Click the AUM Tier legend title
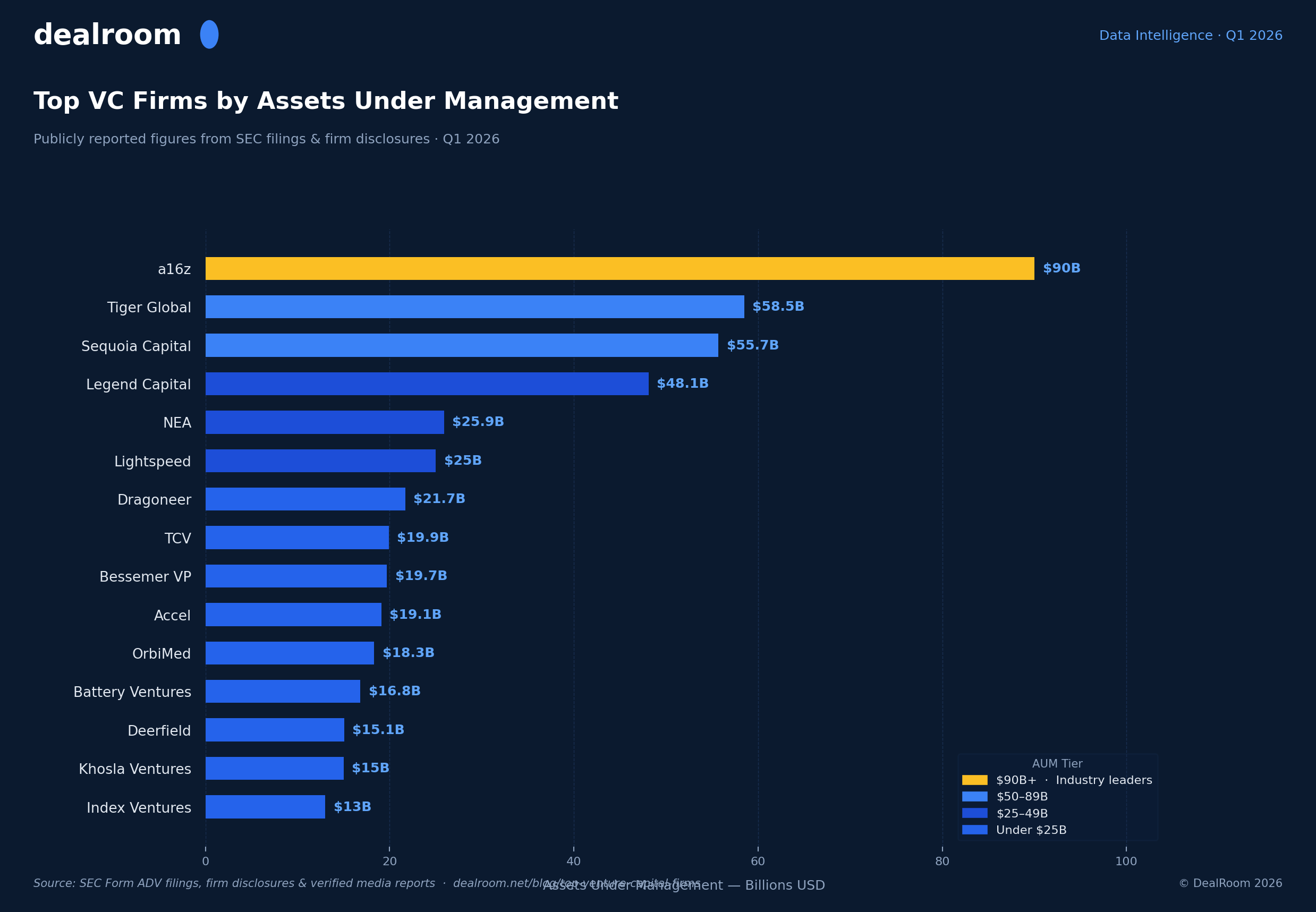The image size is (1316, 912). click(x=1057, y=764)
